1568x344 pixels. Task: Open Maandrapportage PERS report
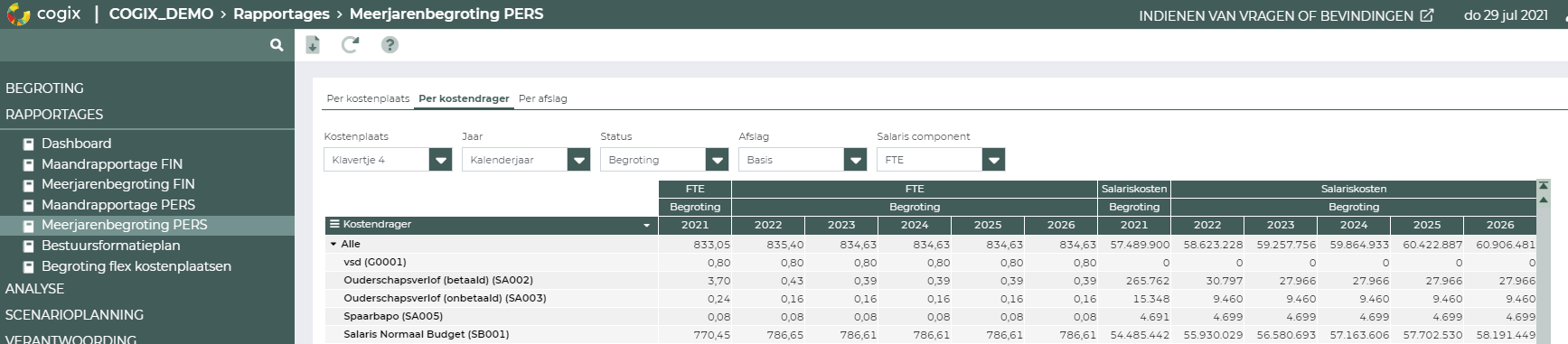[x=118, y=205]
